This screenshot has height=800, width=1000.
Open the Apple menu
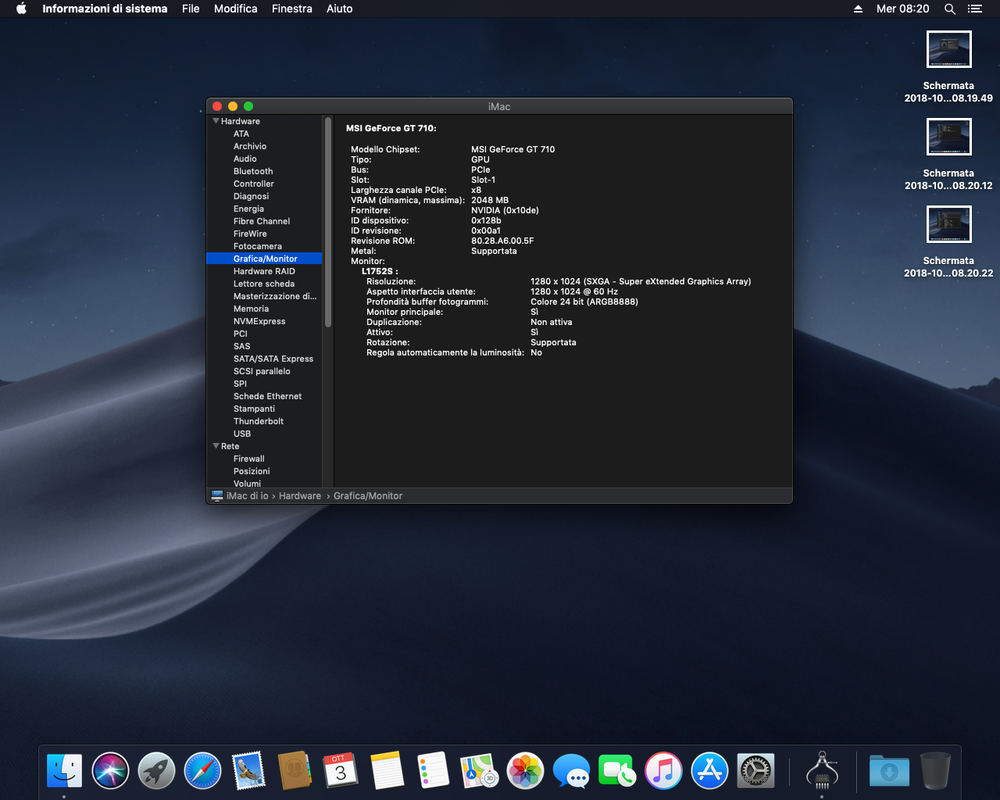(21, 8)
